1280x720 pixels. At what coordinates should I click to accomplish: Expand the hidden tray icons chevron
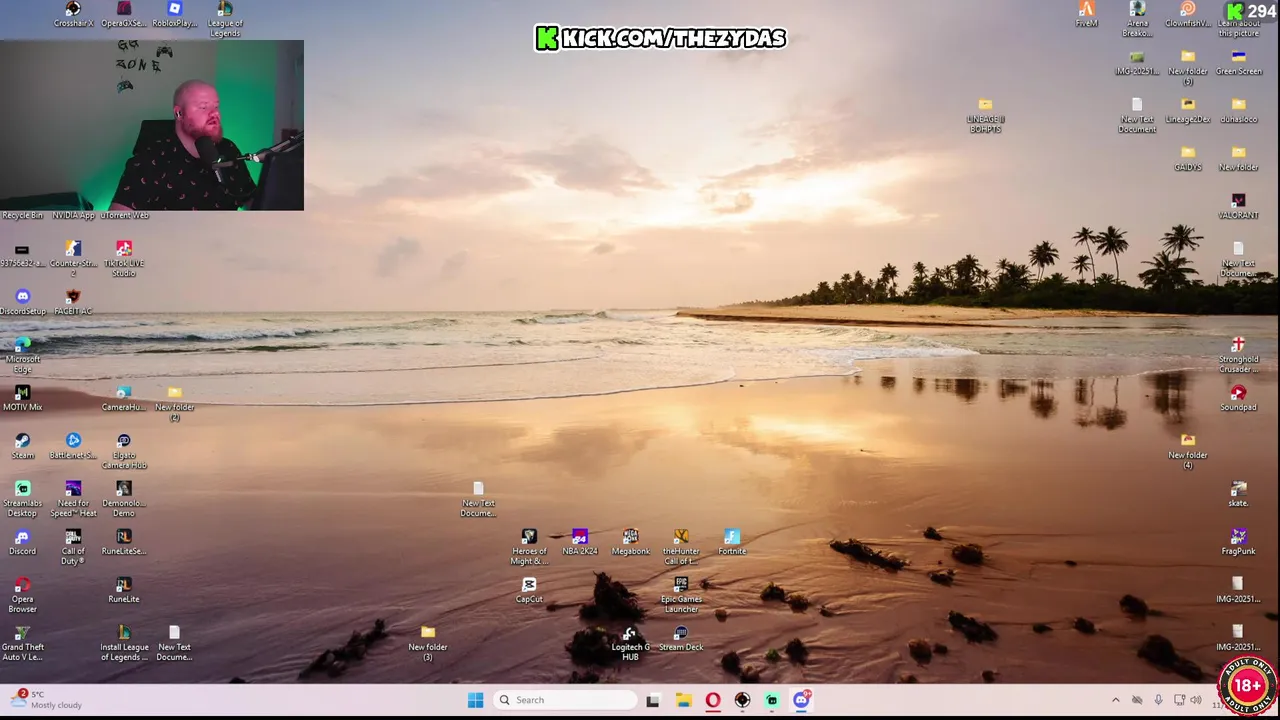click(x=1116, y=700)
